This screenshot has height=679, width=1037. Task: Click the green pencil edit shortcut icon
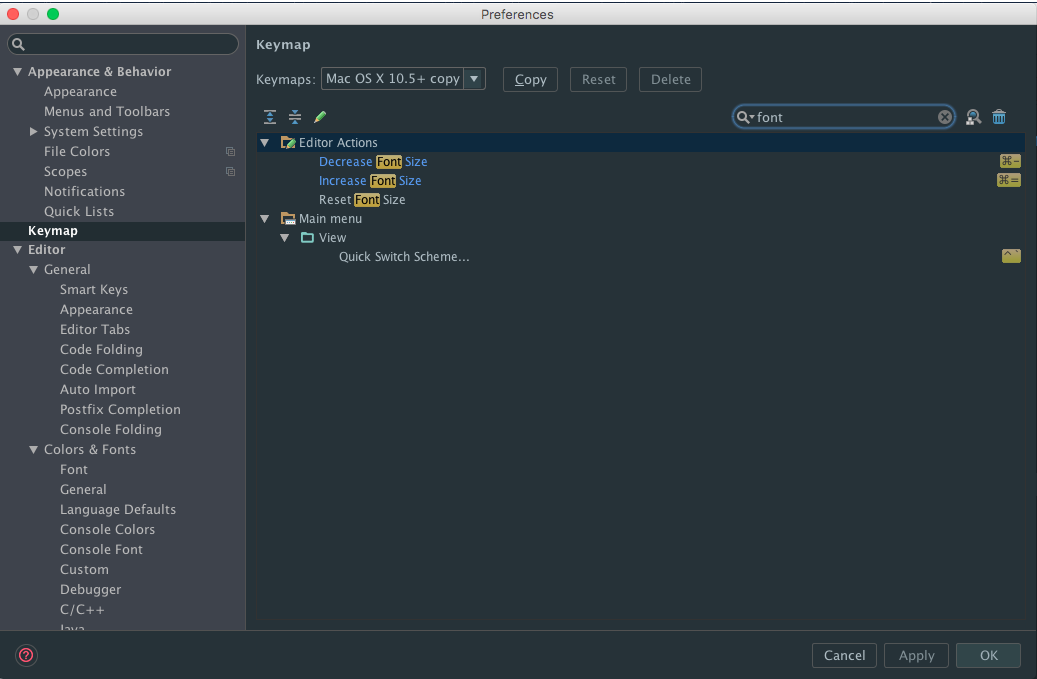320,117
